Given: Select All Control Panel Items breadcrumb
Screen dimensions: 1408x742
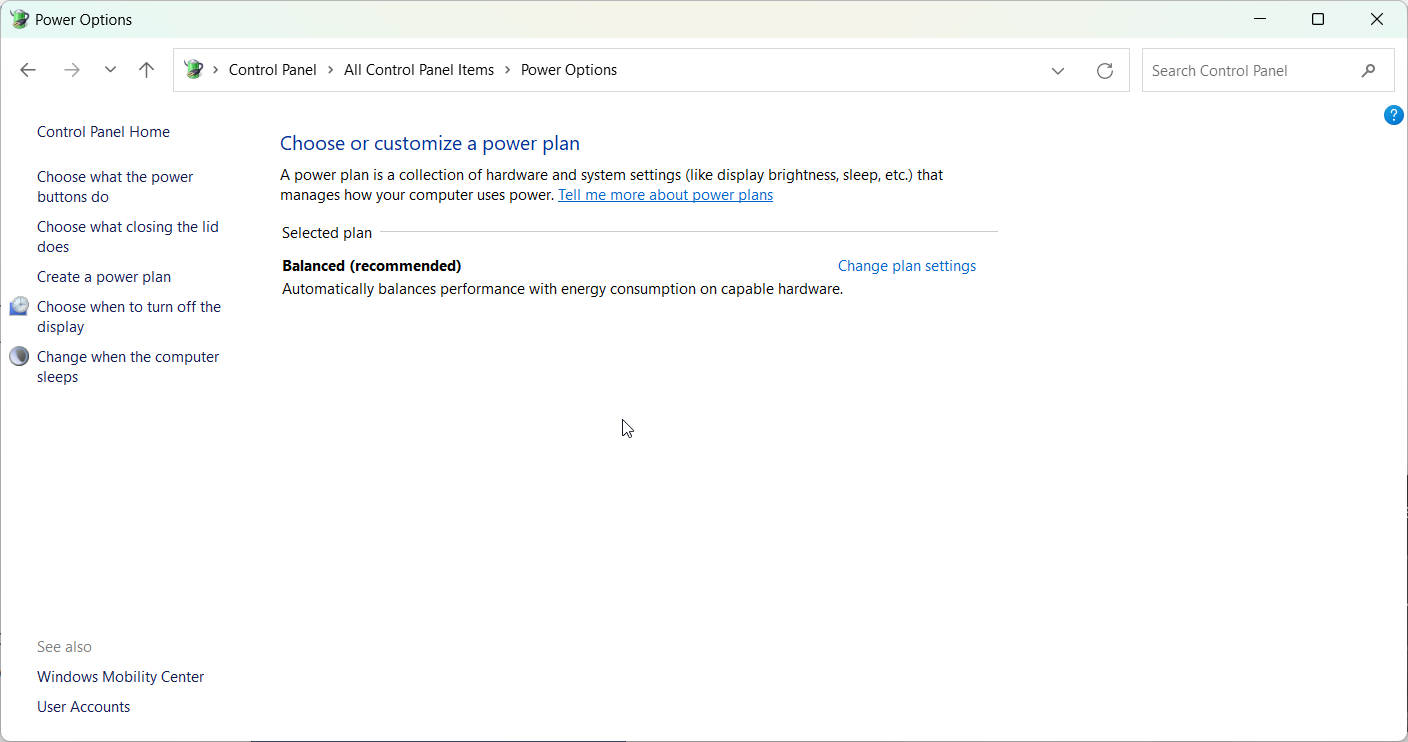Looking at the screenshot, I should pos(419,70).
